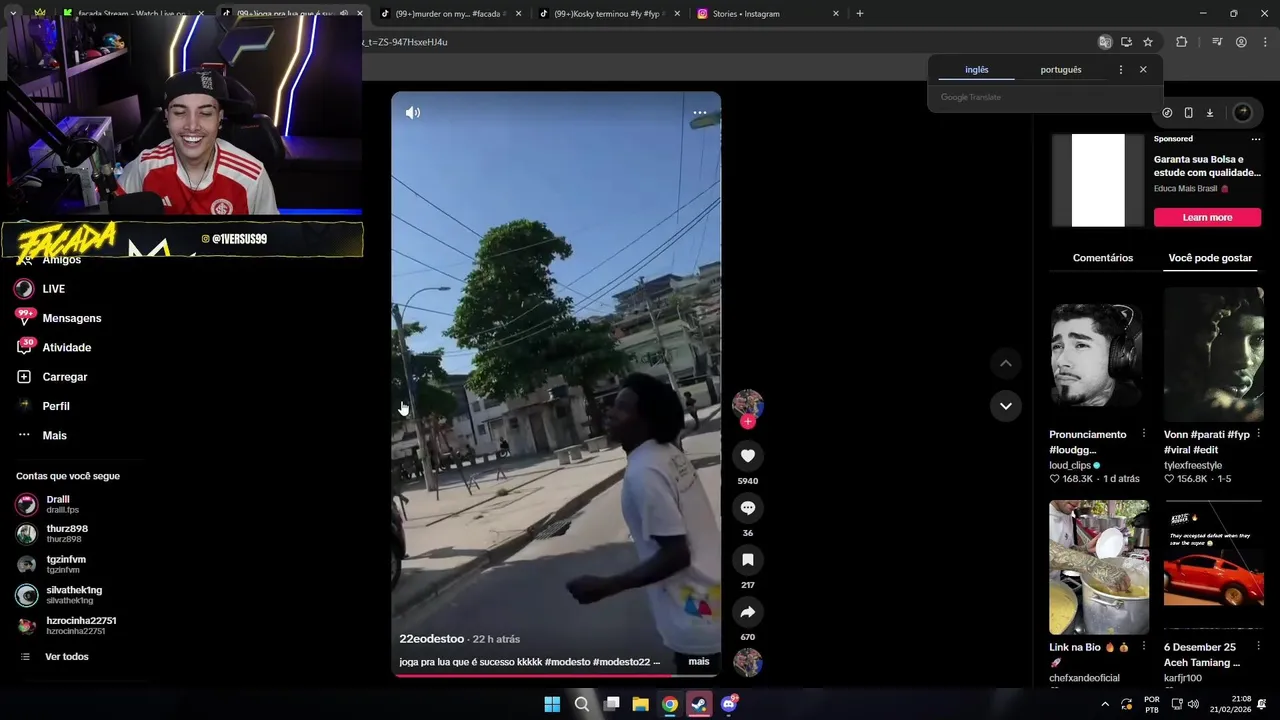Open the #modesto hashtag in caption
Screen dimensions: 1280x720
pos(569,662)
